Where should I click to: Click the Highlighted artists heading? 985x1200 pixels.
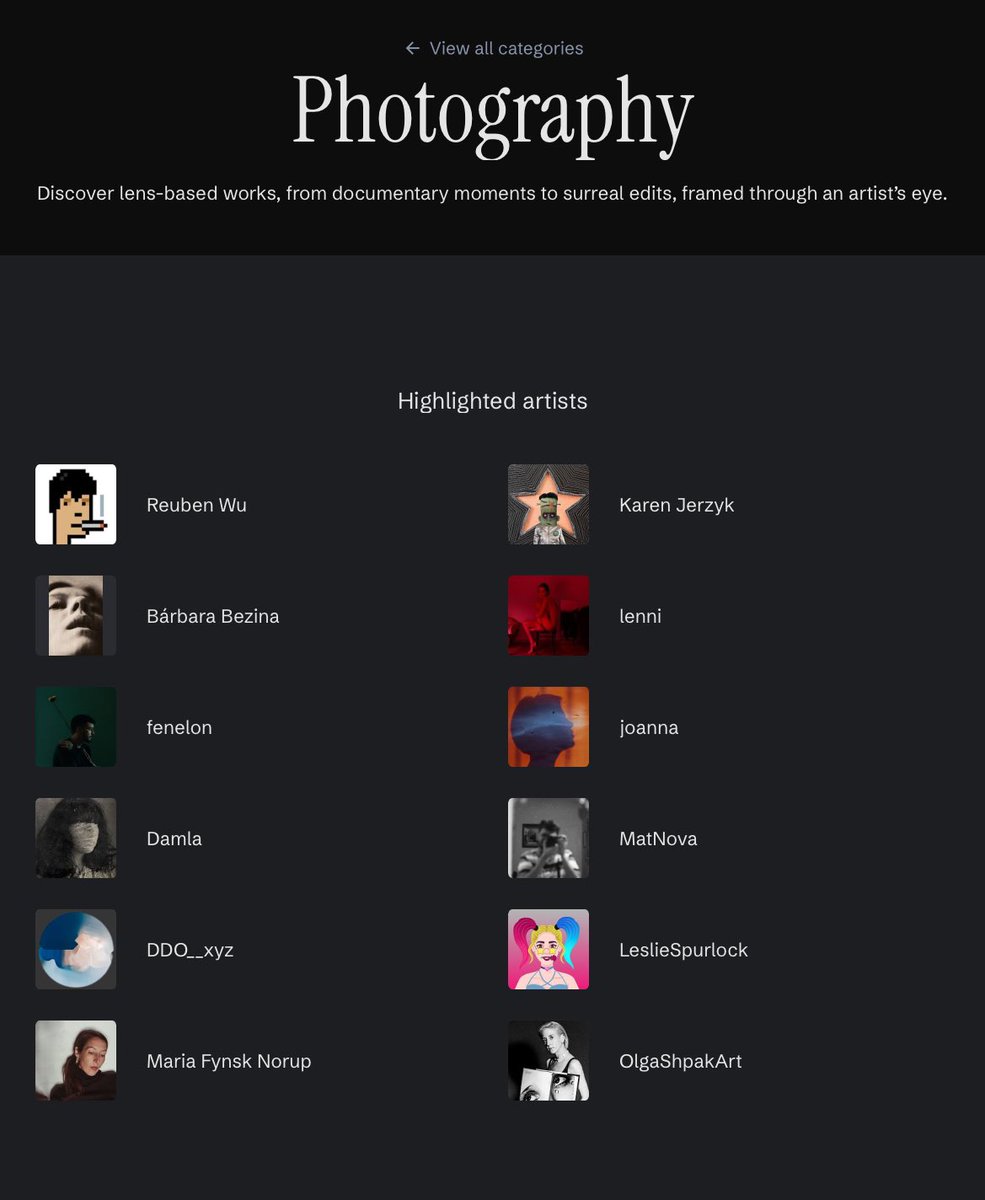[x=493, y=401]
